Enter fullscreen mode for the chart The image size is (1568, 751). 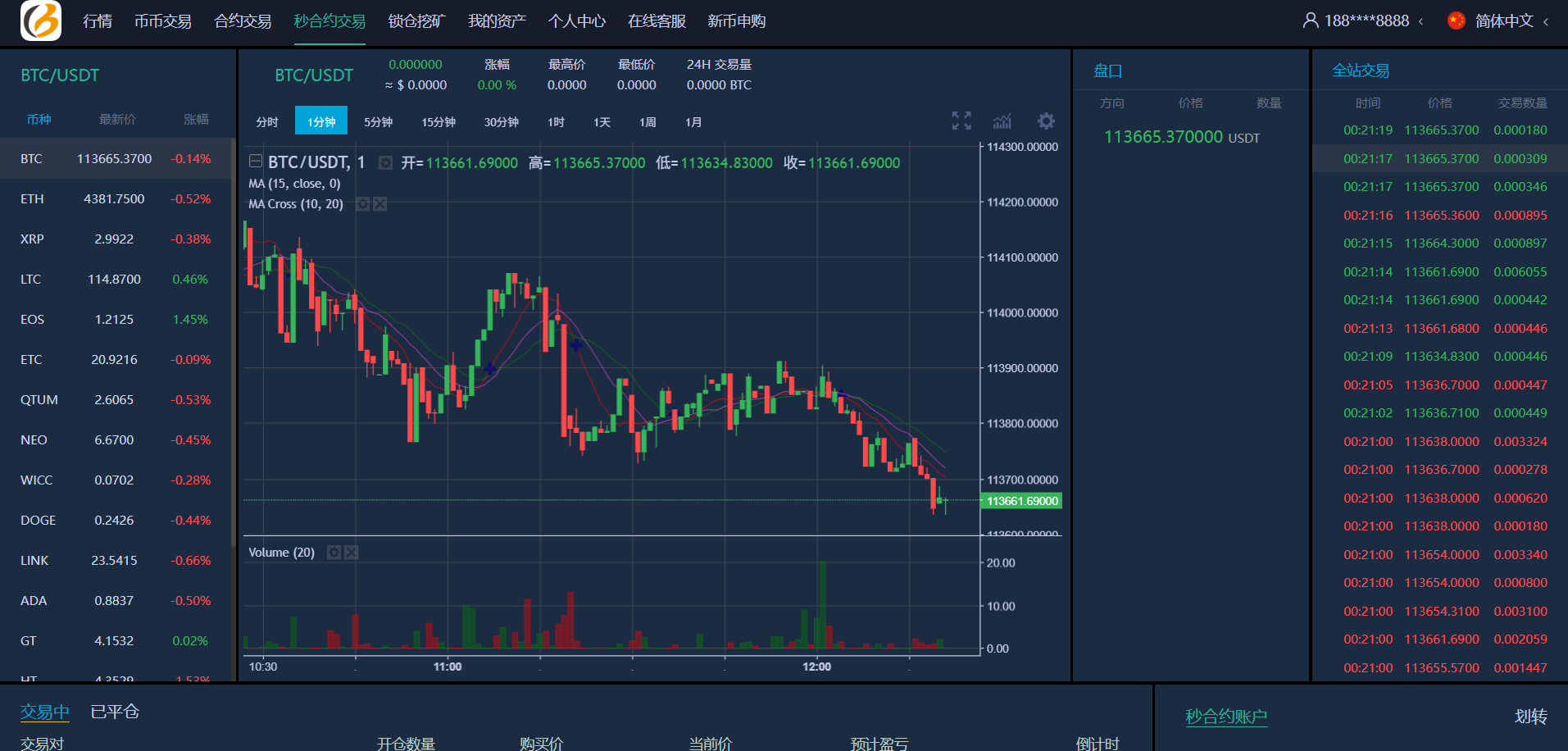click(x=961, y=121)
